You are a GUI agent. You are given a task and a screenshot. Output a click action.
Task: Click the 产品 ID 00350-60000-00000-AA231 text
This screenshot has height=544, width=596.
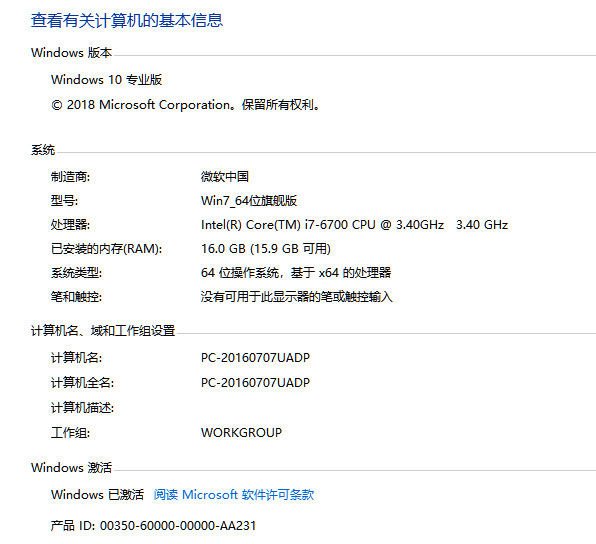[x=153, y=526]
